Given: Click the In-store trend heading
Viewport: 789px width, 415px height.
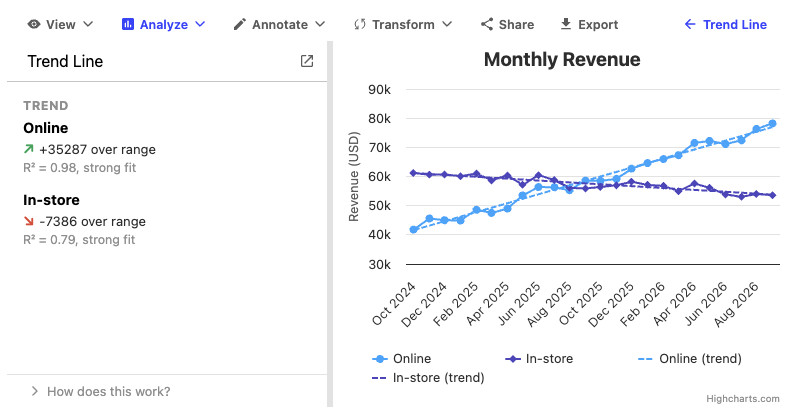Looking at the screenshot, I should coord(51,200).
